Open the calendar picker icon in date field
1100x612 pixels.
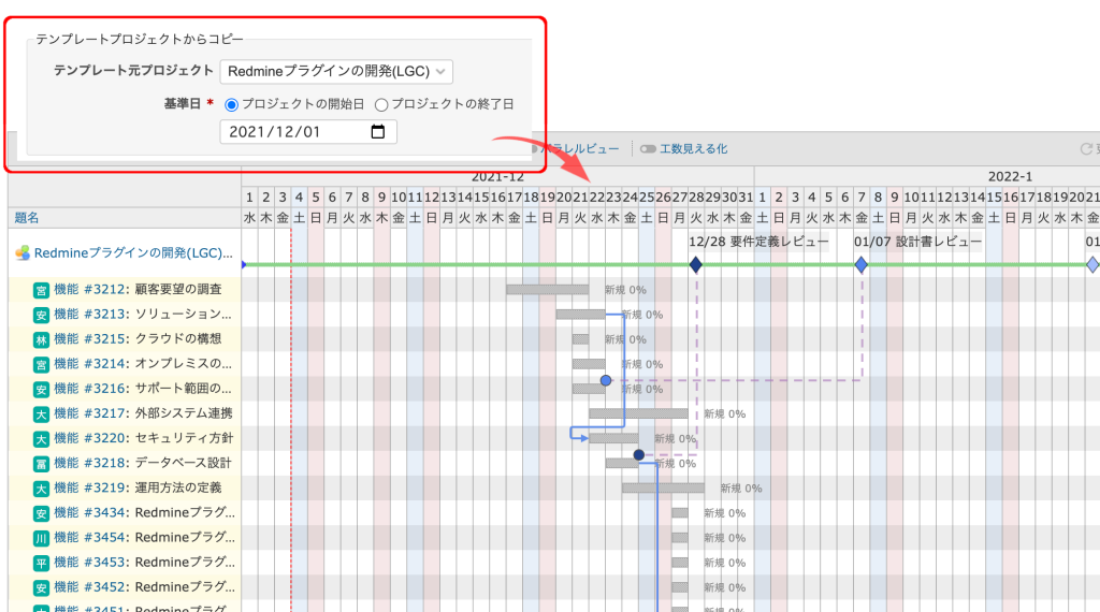tap(377, 131)
